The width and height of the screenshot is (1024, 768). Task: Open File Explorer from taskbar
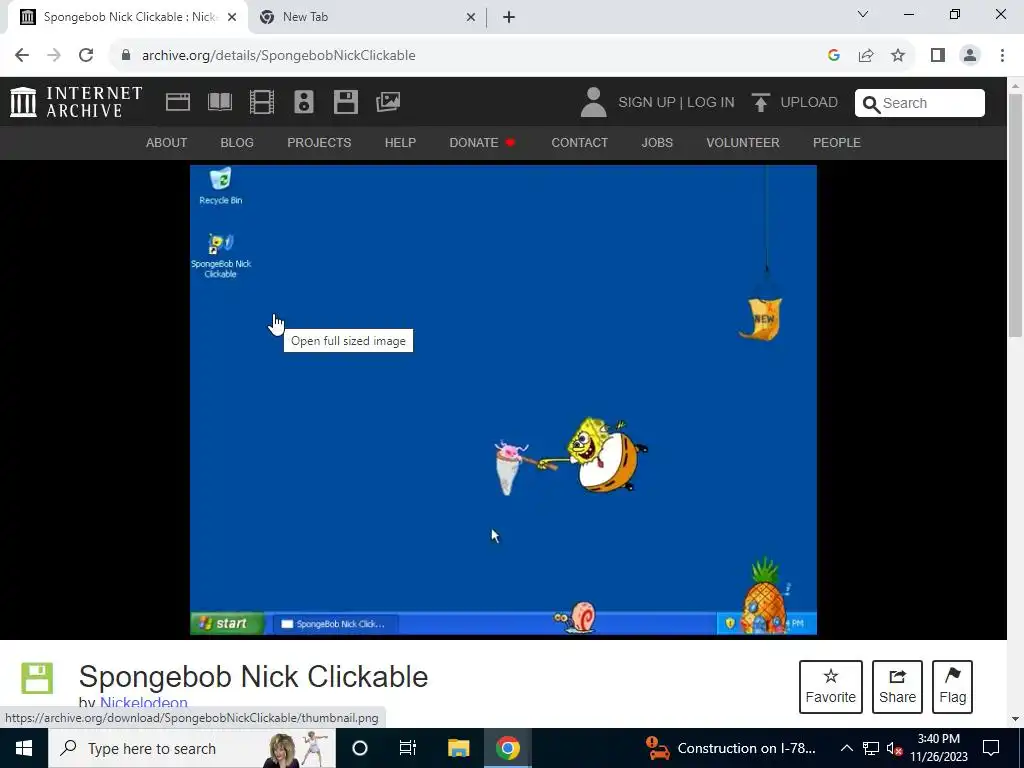pyautogui.click(x=458, y=748)
